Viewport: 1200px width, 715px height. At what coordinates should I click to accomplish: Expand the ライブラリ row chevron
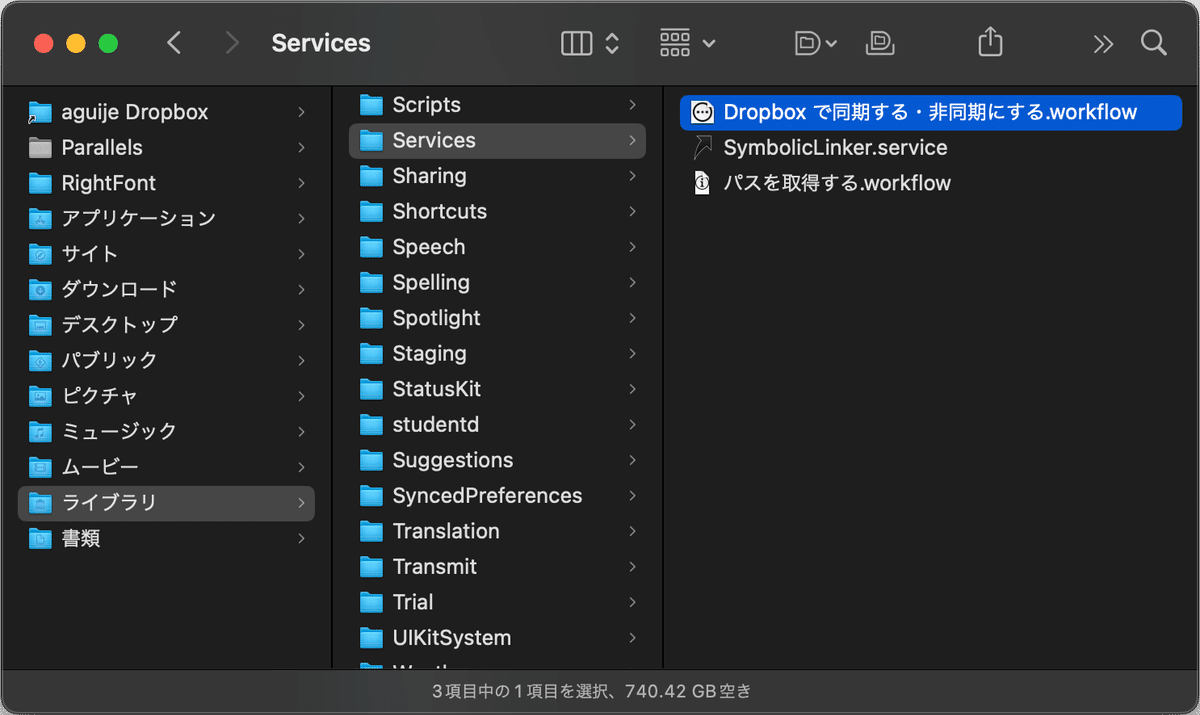point(301,503)
